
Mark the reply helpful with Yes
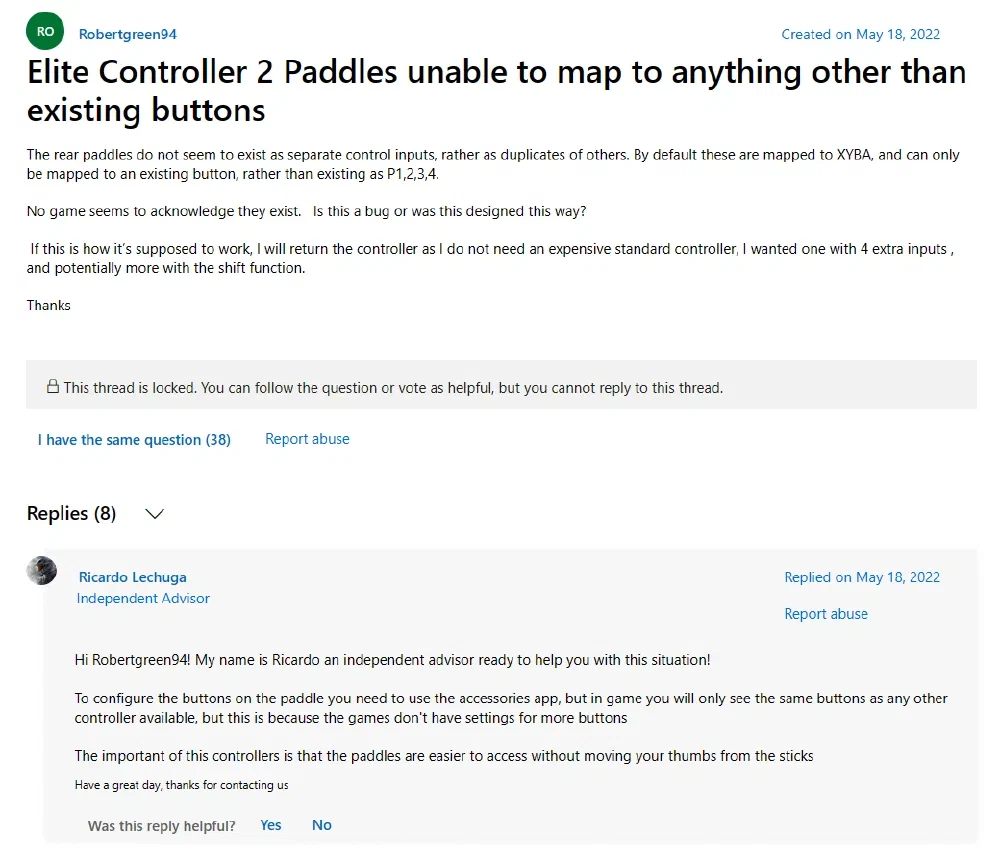coord(271,825)
